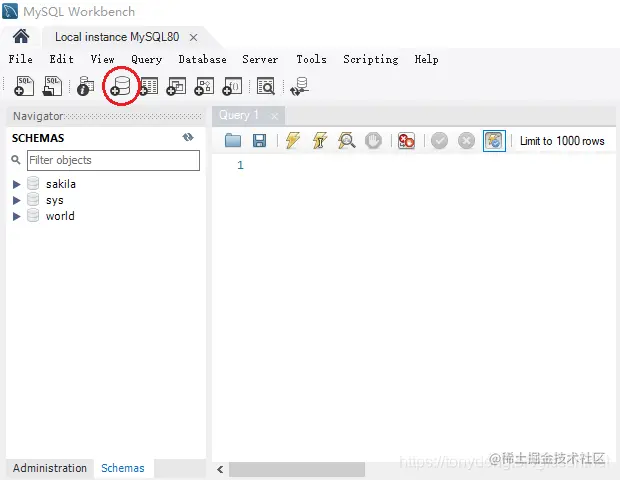This screenshot has height=480, width=620.
Task: Create a new schema icon
Action: (x=121, y=86)
